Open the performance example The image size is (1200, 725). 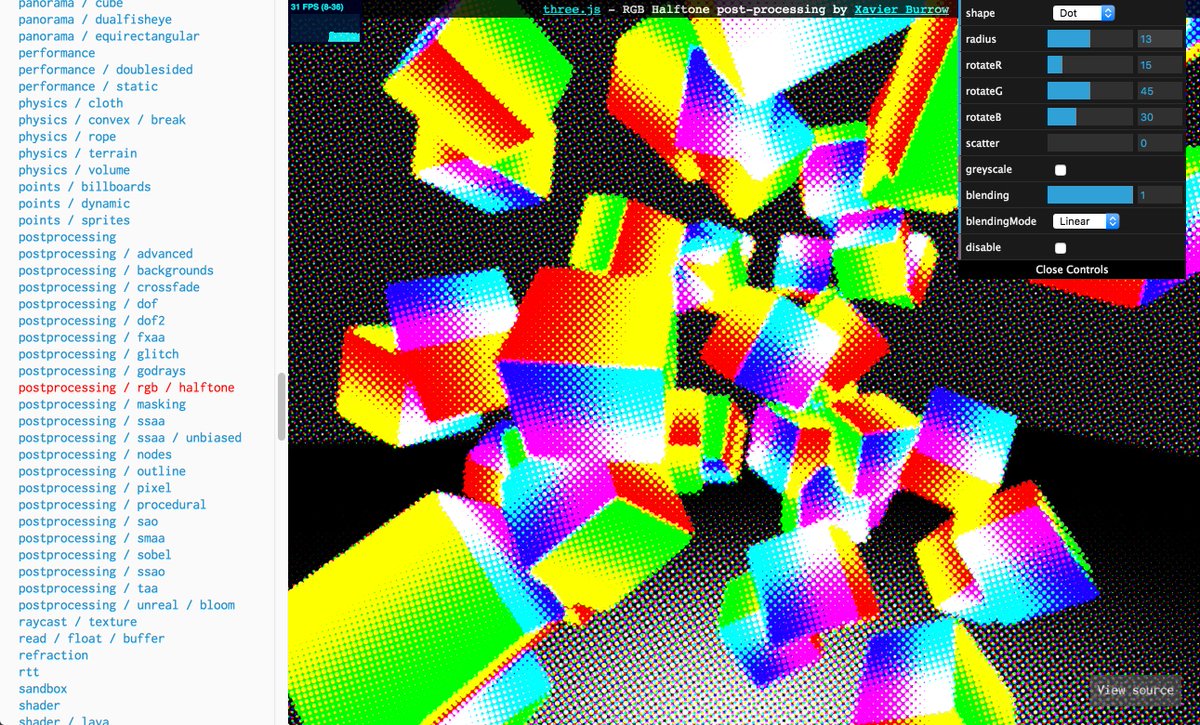pyautogui.click(x=57, y=53)
